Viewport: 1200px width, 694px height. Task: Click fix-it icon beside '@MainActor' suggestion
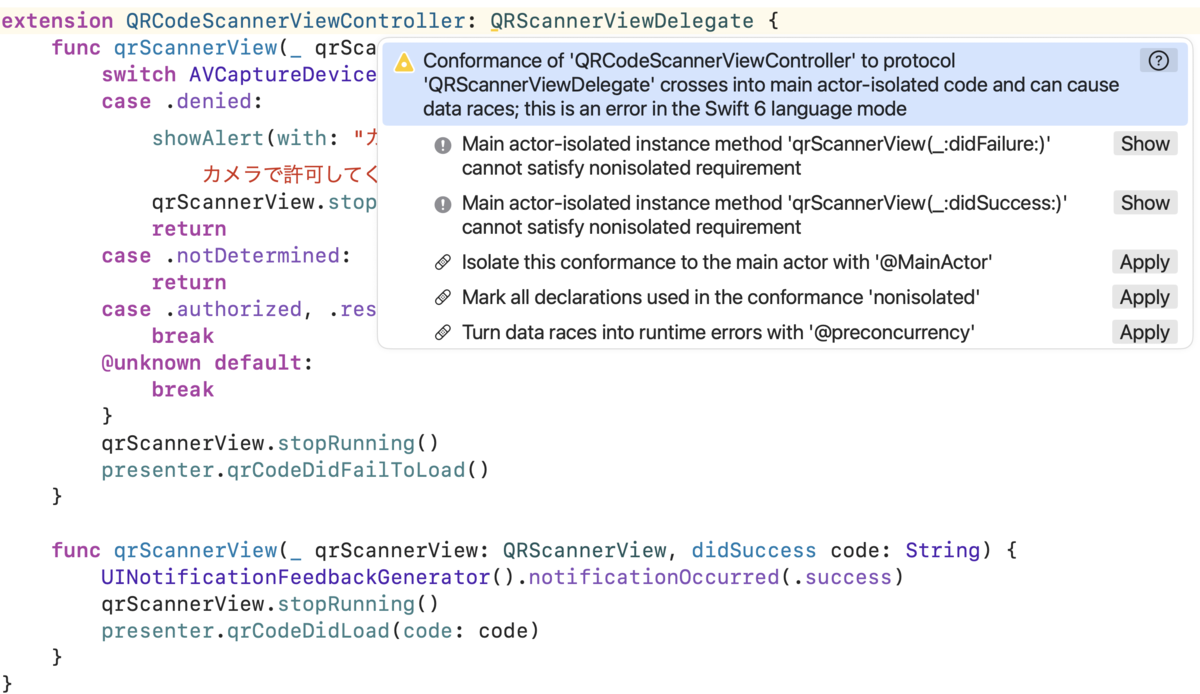[x=443, y=263]
